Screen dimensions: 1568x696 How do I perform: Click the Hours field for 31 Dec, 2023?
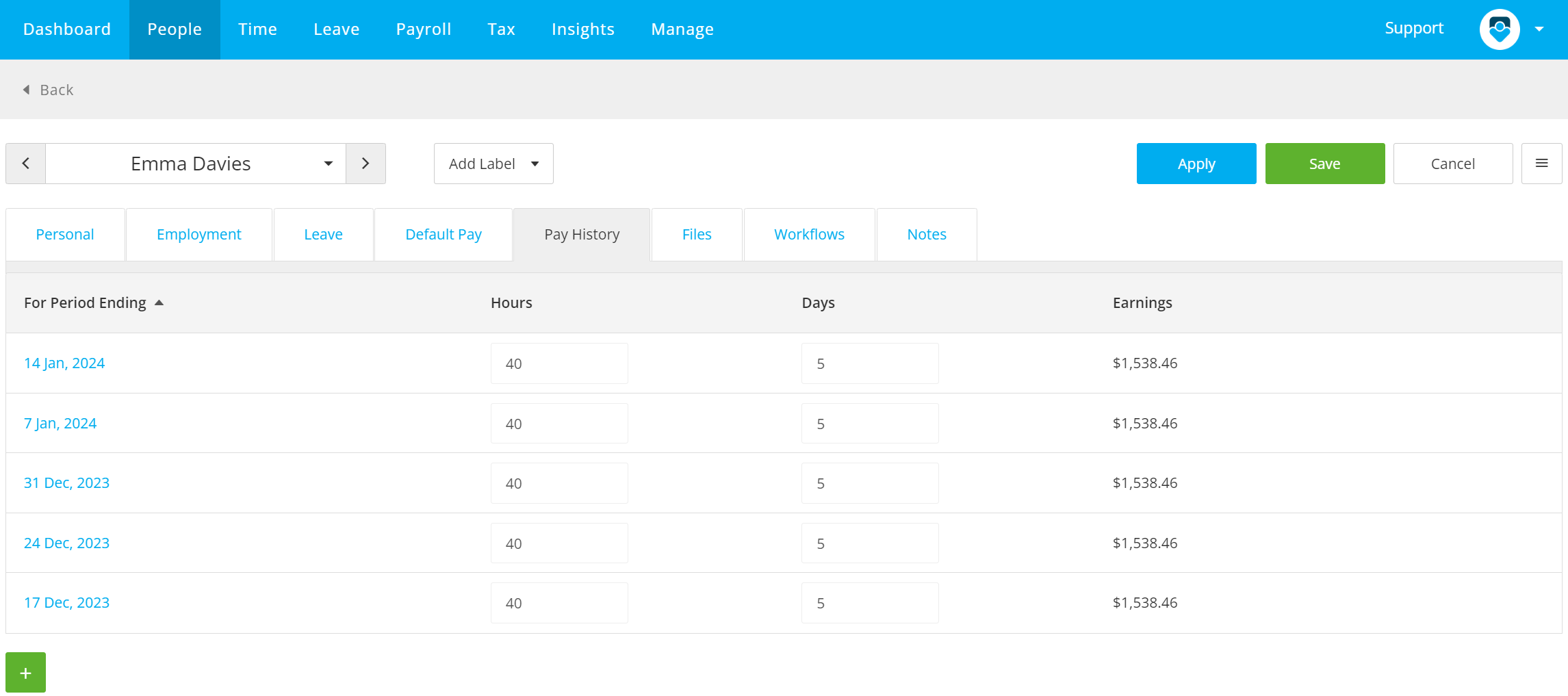[559, 483]
